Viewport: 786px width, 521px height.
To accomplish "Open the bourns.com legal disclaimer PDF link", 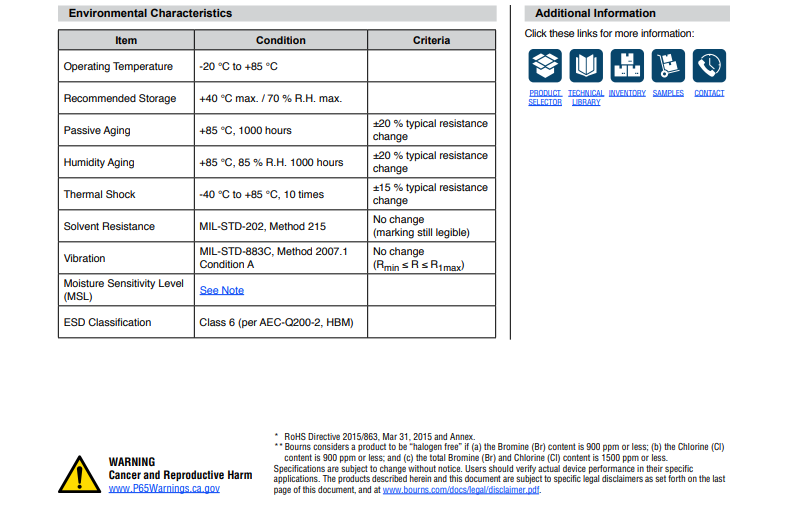I will pos(461,490).
